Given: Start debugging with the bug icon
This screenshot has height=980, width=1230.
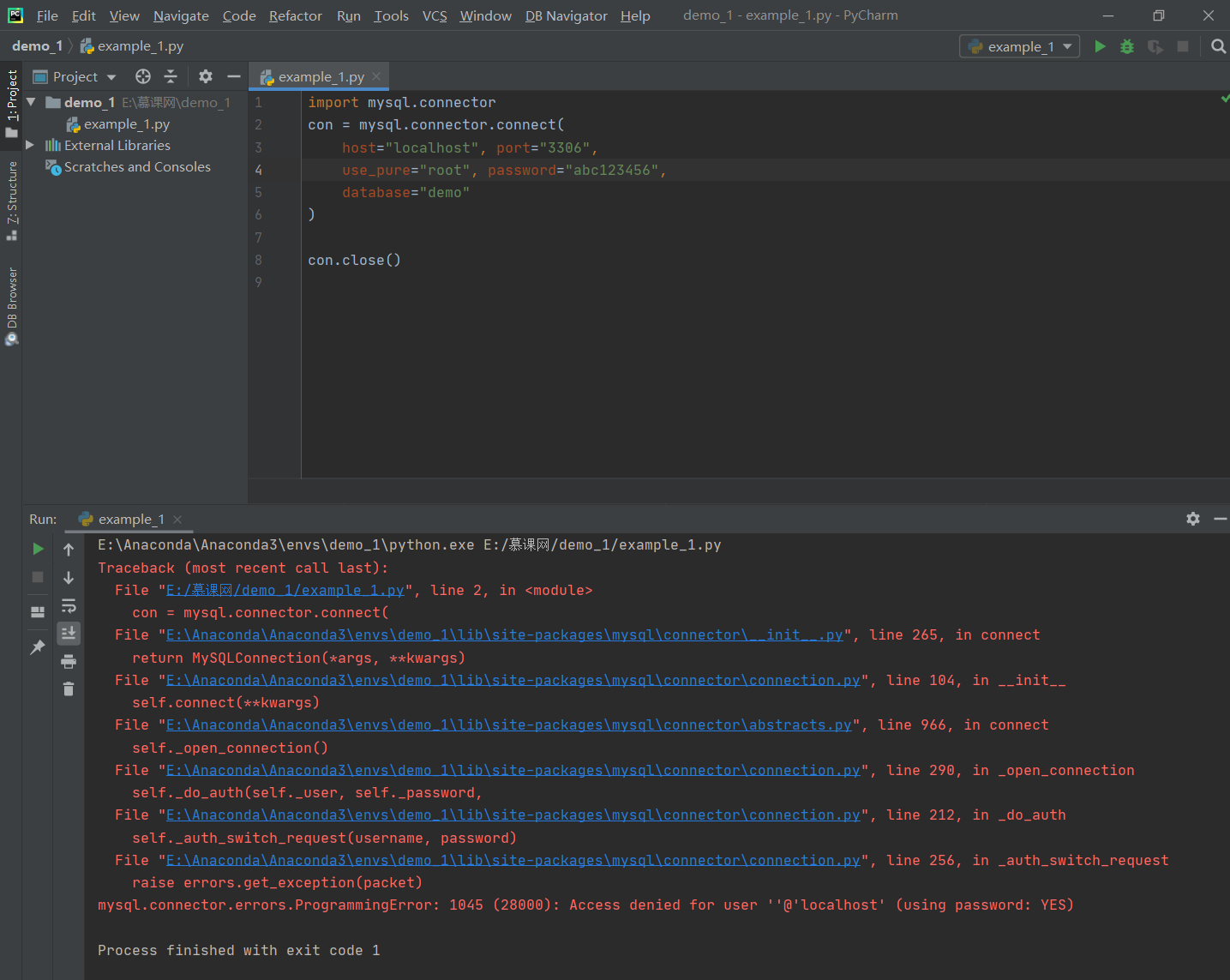Looking at the screenshot, I should (1127, 46).
